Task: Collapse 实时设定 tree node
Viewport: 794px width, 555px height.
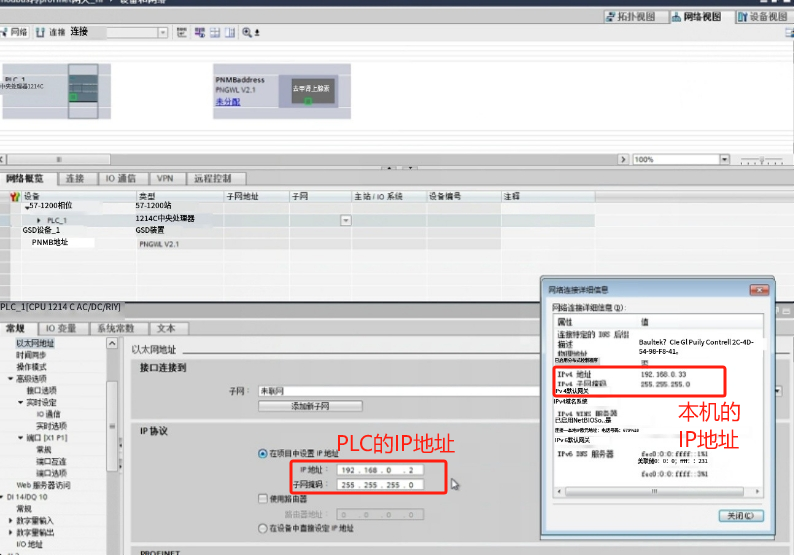Action: click(21, 403)
